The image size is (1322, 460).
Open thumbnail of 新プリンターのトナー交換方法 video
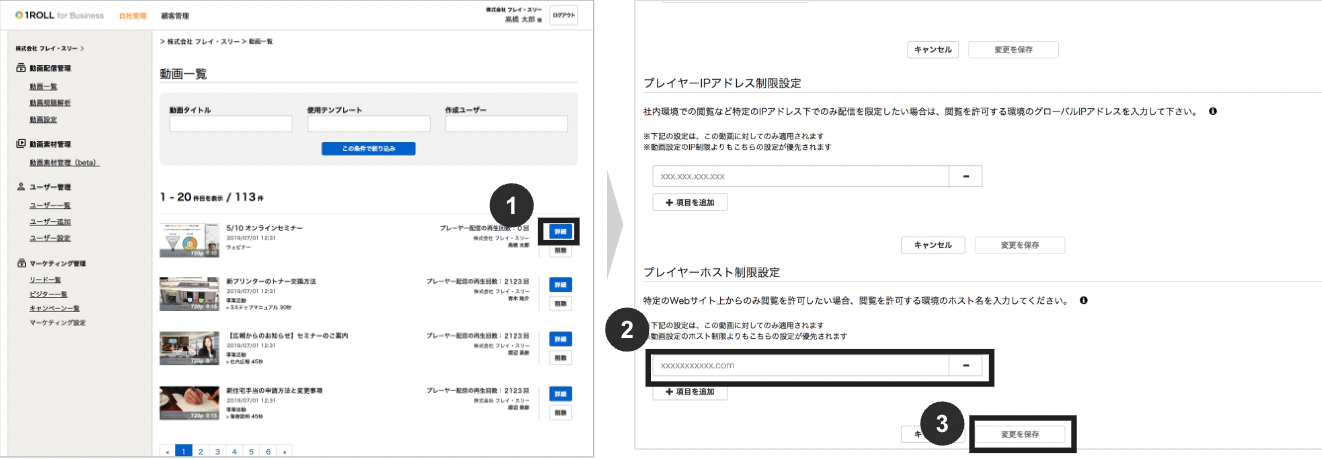coord(189,294)
